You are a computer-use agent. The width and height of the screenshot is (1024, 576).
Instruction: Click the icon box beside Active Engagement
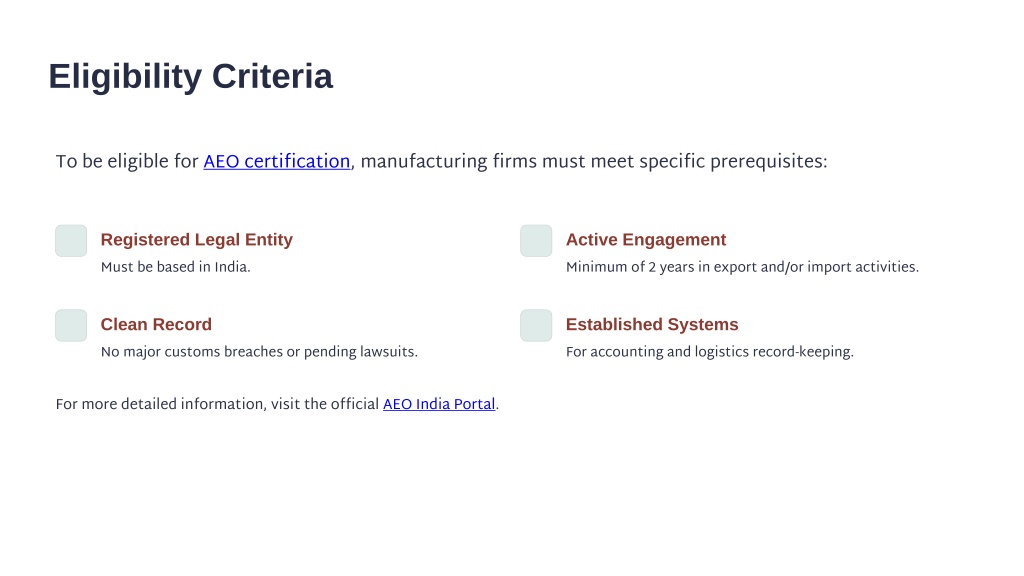pos(536,241)
